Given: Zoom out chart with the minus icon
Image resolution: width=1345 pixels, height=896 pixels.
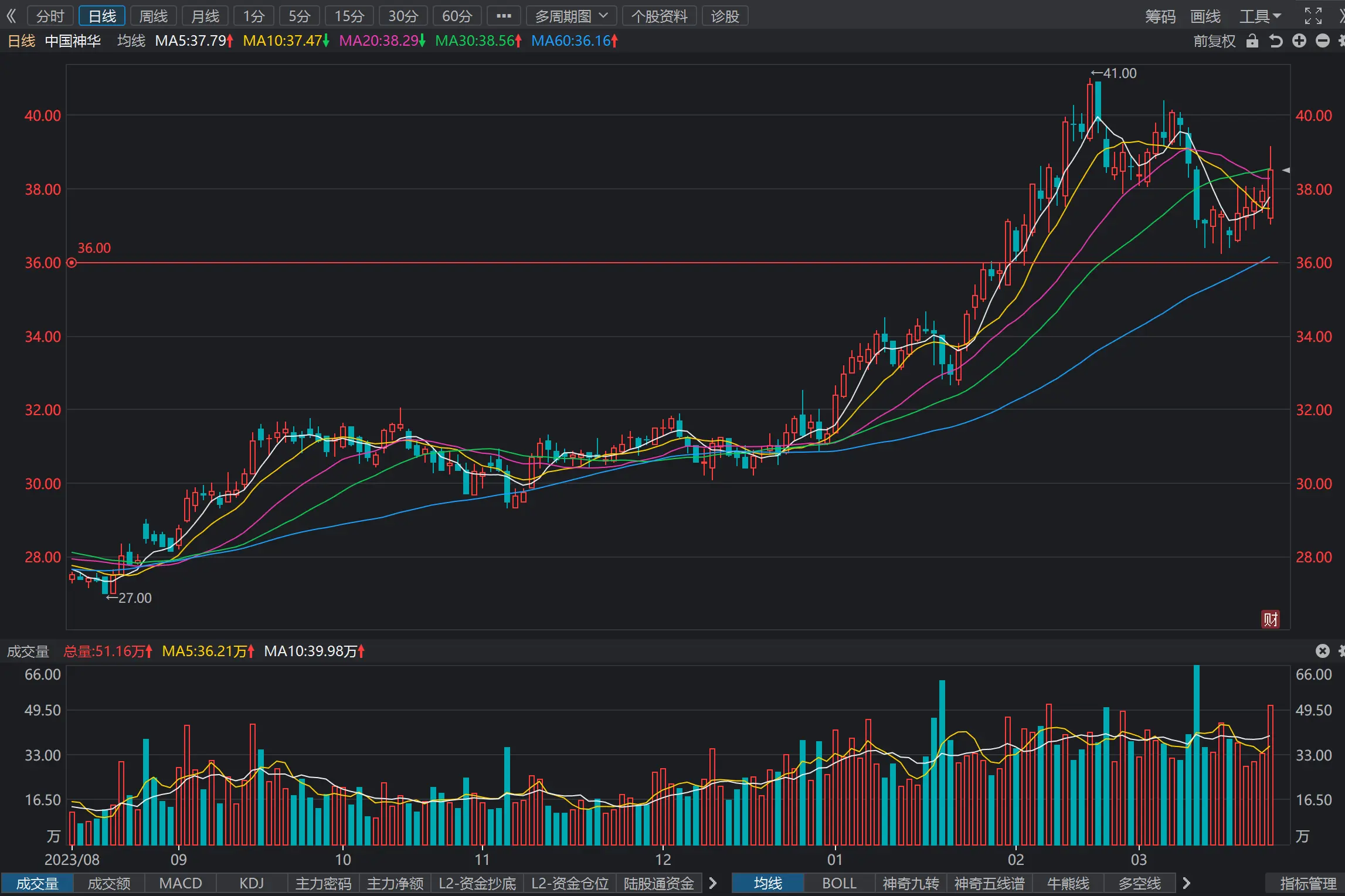Looking at the screenshot, I should (1323, 41).
